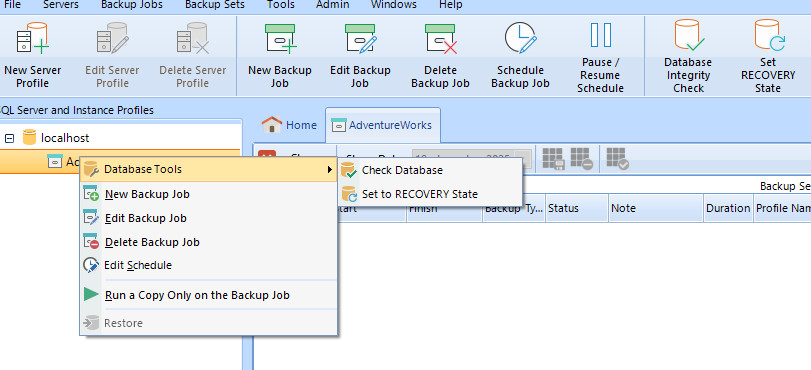Click the grid icon with the checkmark
The image size is (811, 370).
(618, 159)
